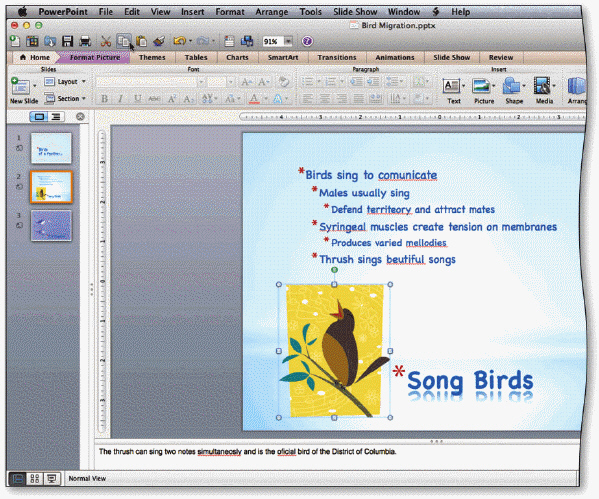
Task: Switch to Slide Sorter view button
Action: click(x=35, y=478)
